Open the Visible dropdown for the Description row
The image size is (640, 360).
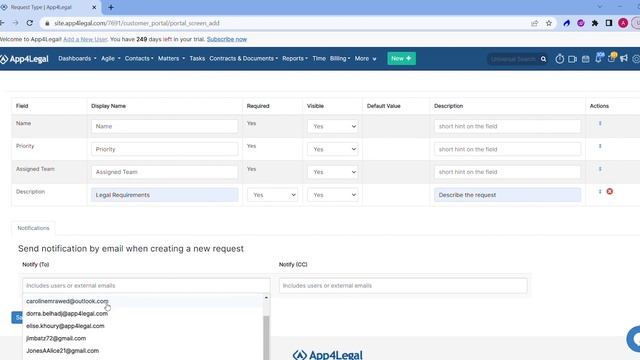(333, 195)
